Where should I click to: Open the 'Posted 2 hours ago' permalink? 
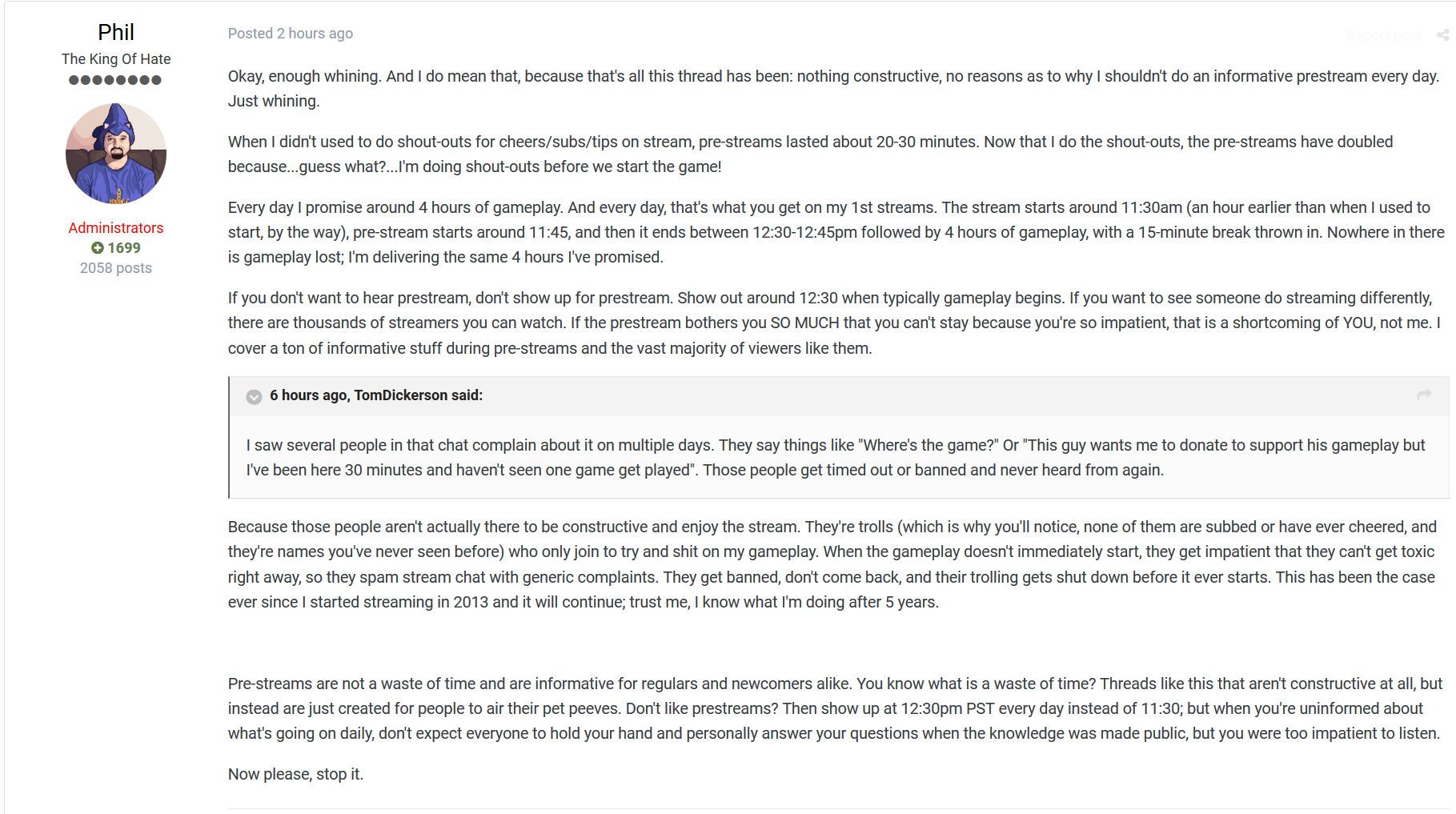(291, 34)
